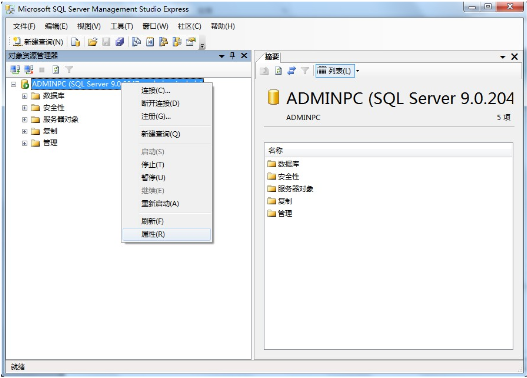Click the Disconnect icon in Object Explorer toolbar
Image resolution: width=527 pixels, height=378 pixels.
click(29, 70)
